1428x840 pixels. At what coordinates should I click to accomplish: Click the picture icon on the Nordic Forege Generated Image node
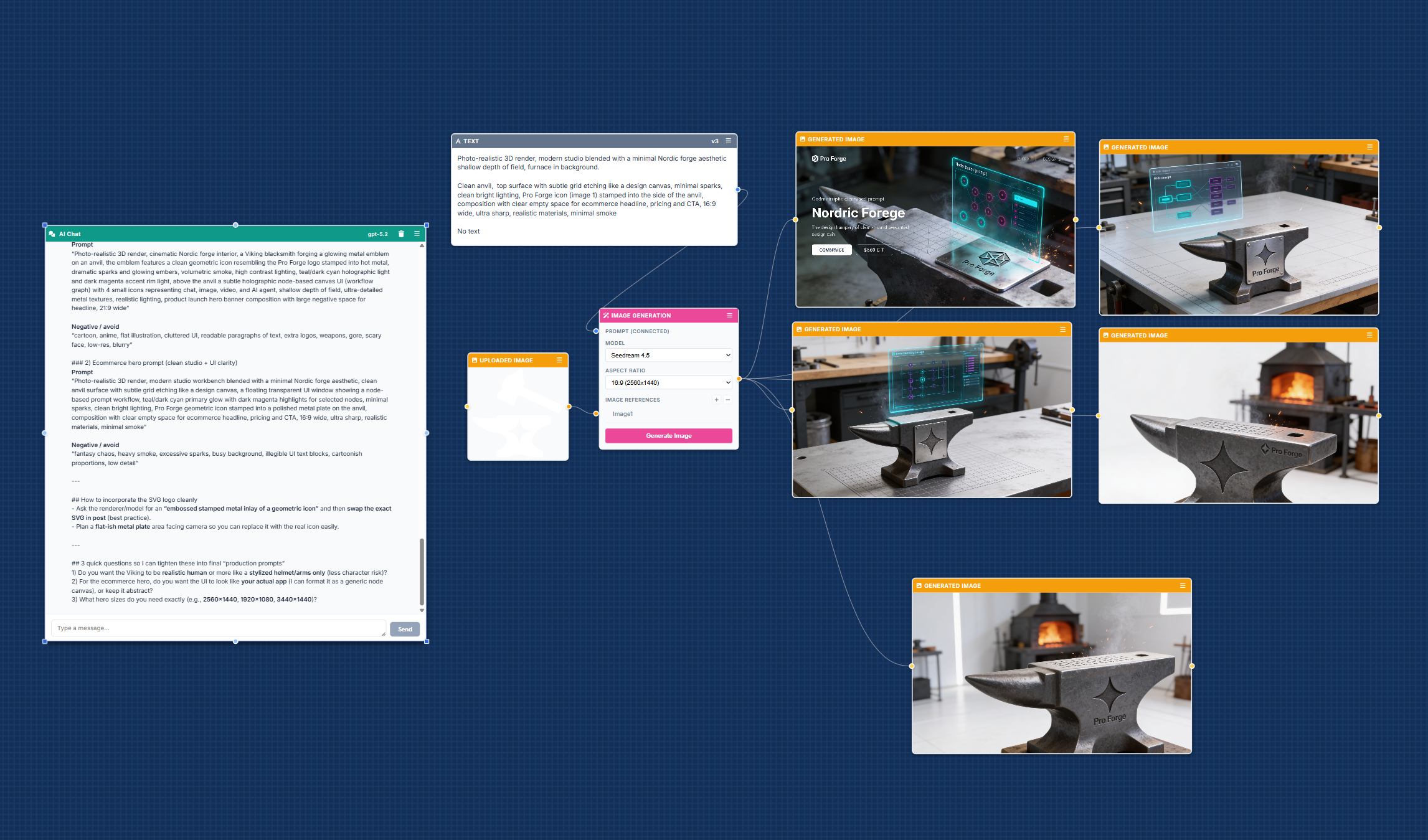click(803, 139)
